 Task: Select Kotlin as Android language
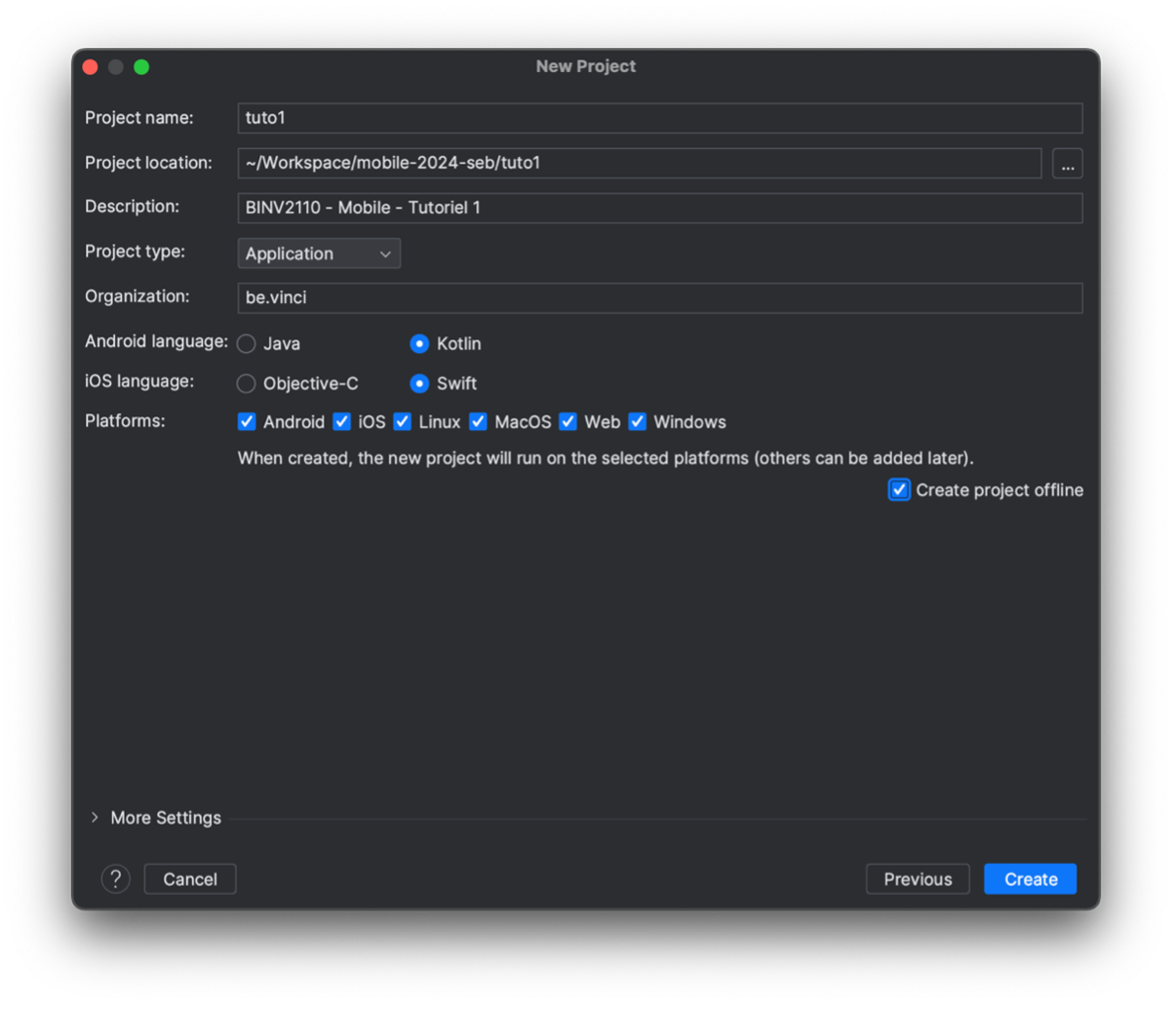click(419, 344)
